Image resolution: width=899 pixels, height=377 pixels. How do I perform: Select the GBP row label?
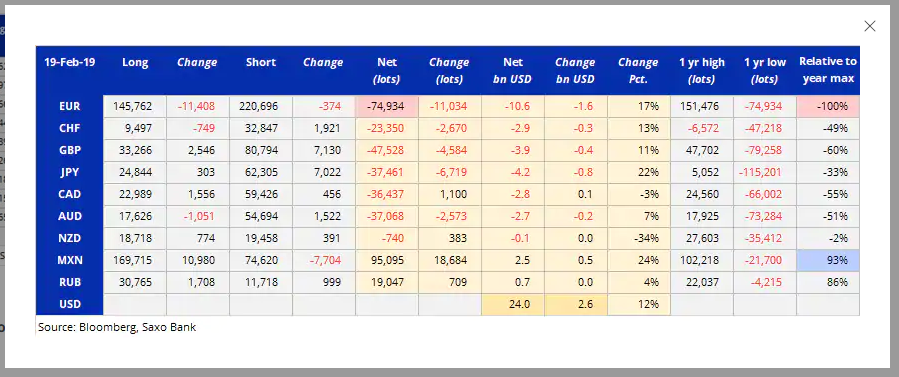(x=69, y=150)
